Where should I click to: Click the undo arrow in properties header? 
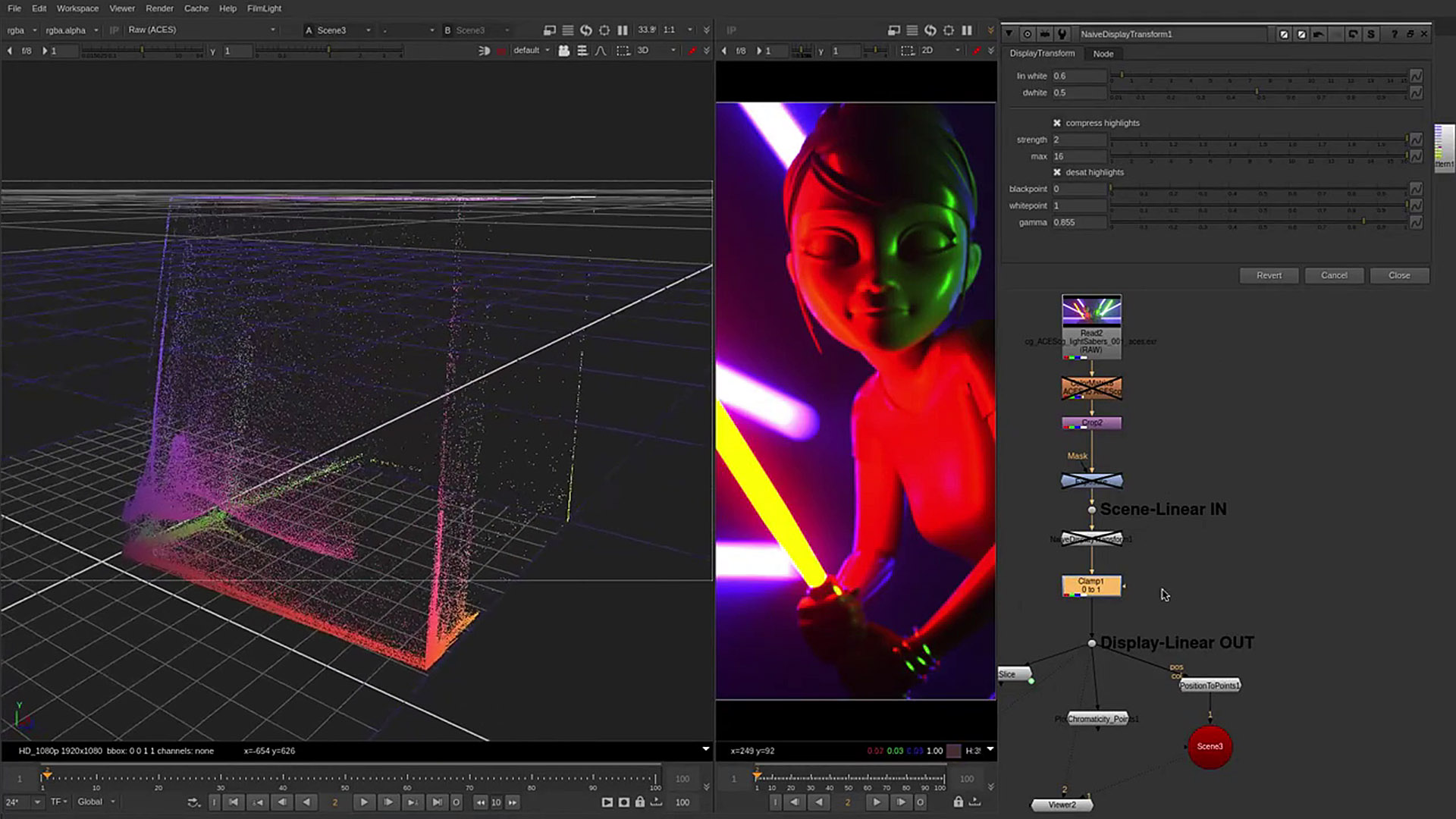[1319, 34]
